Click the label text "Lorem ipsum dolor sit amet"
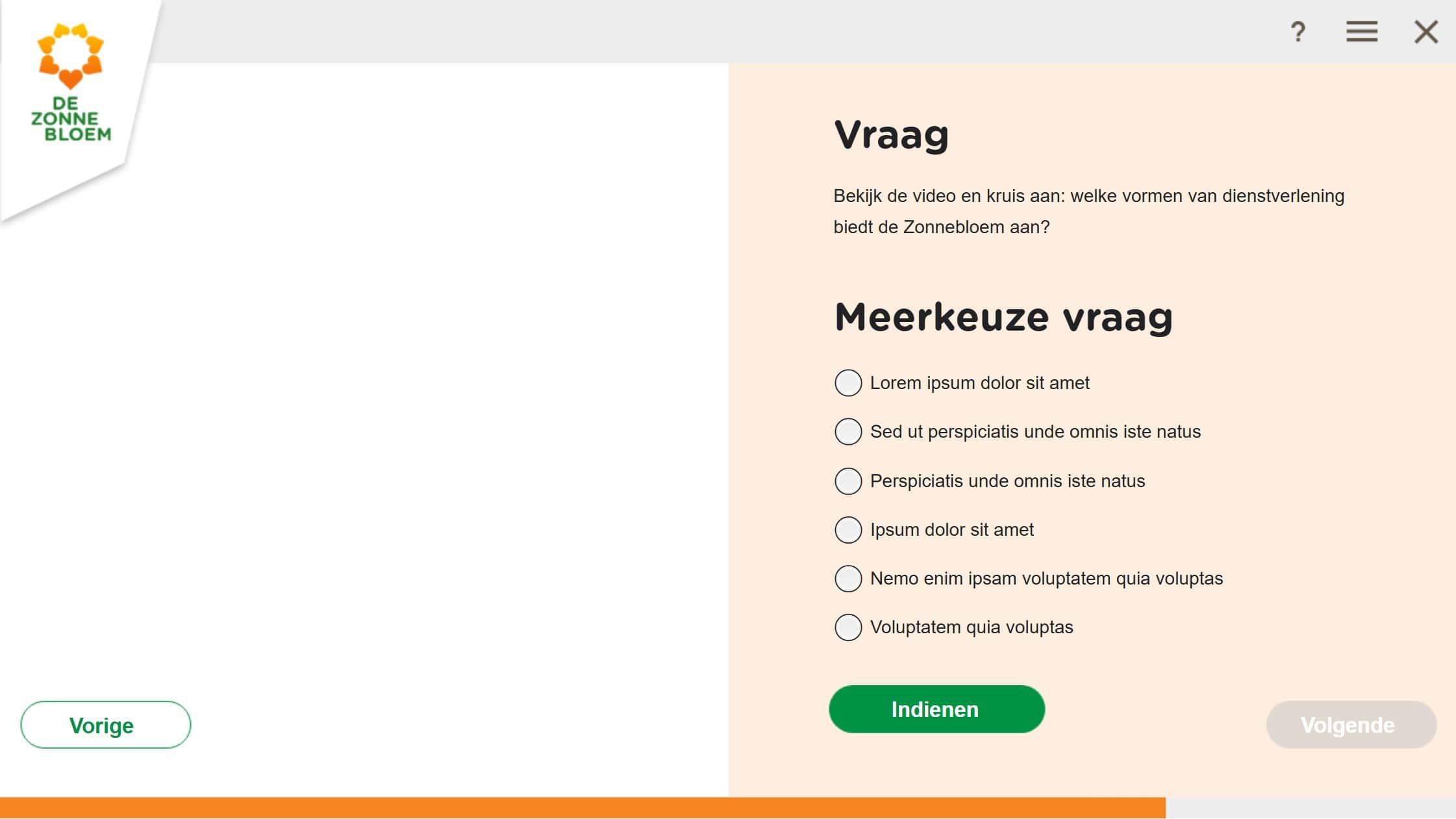 (x=979, y=383)
